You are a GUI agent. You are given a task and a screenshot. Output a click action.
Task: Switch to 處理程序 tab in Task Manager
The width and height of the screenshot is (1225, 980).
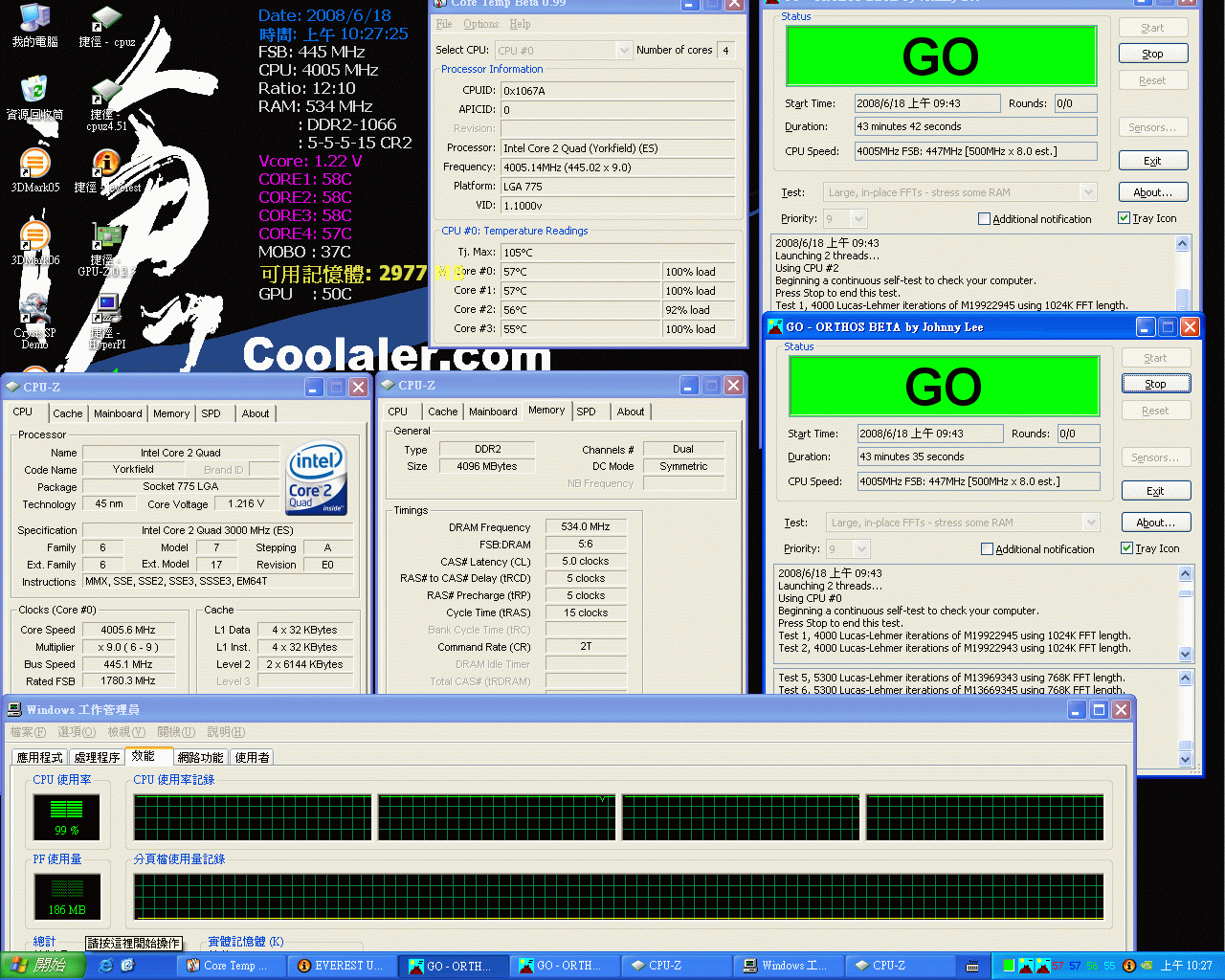[97, 757]
